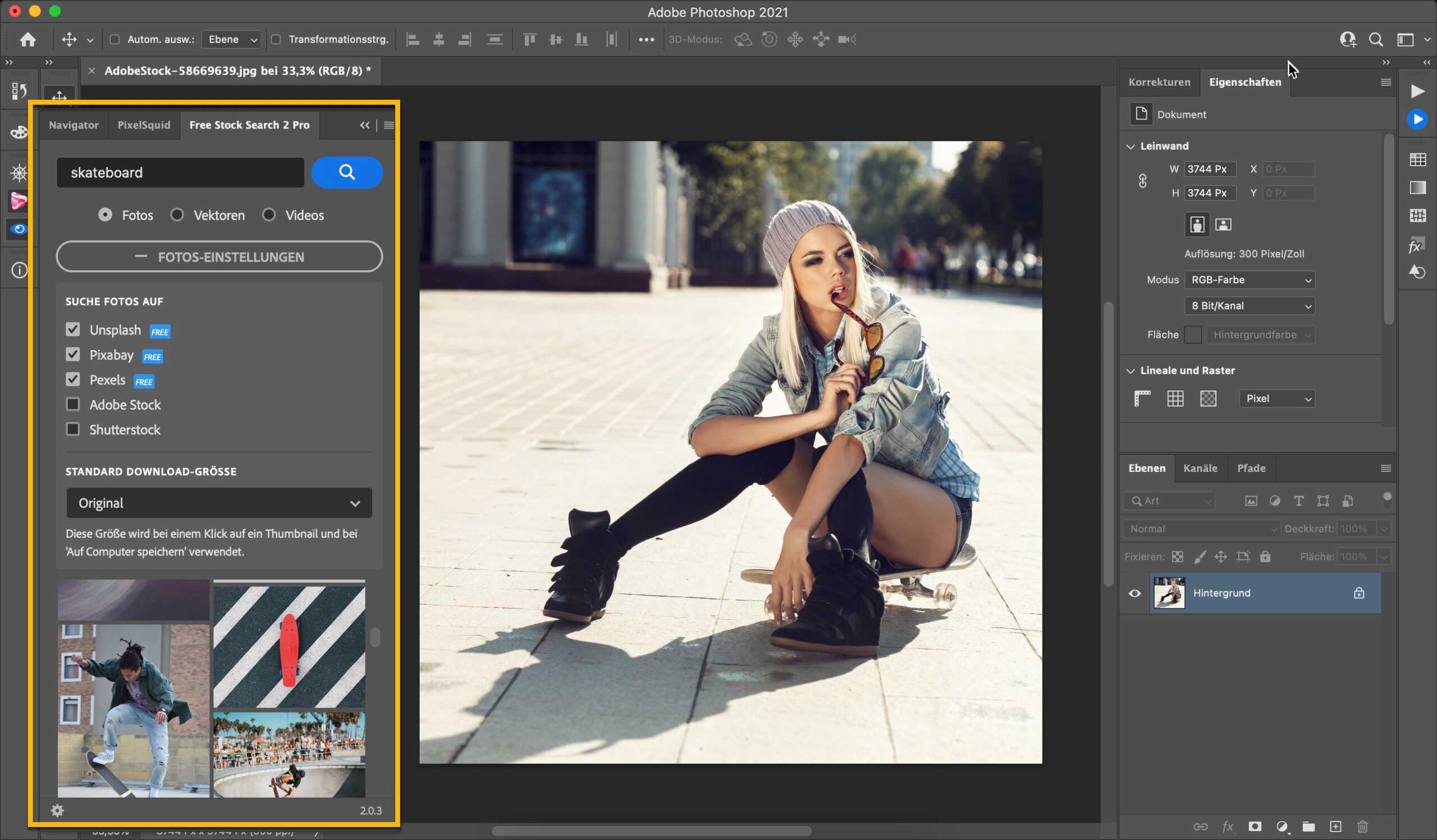This screenshot has height=840, width=1437.
Task: Click the Home icon in options bar
Action: 28,39
